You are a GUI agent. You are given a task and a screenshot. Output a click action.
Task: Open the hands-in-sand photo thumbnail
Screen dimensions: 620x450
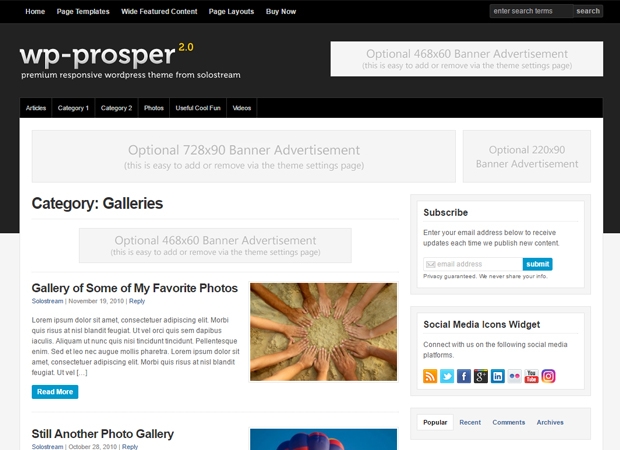coord(323,332)
